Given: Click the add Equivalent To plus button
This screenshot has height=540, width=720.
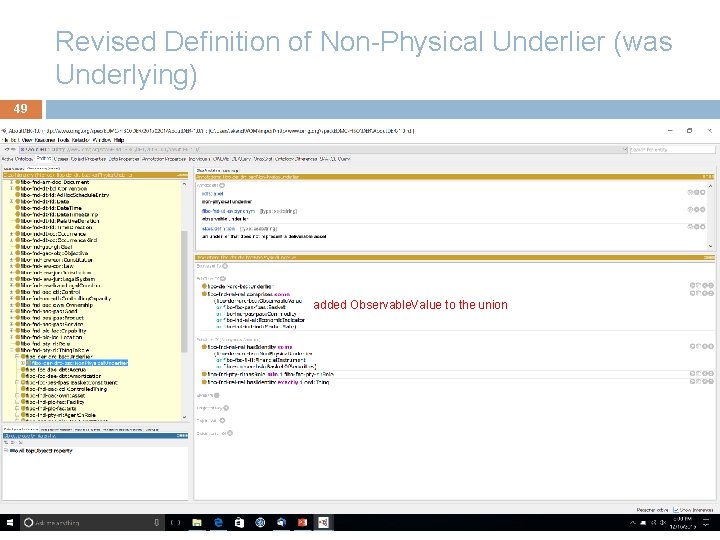Looking at the screenshot, I should click(x=225, y=266).
